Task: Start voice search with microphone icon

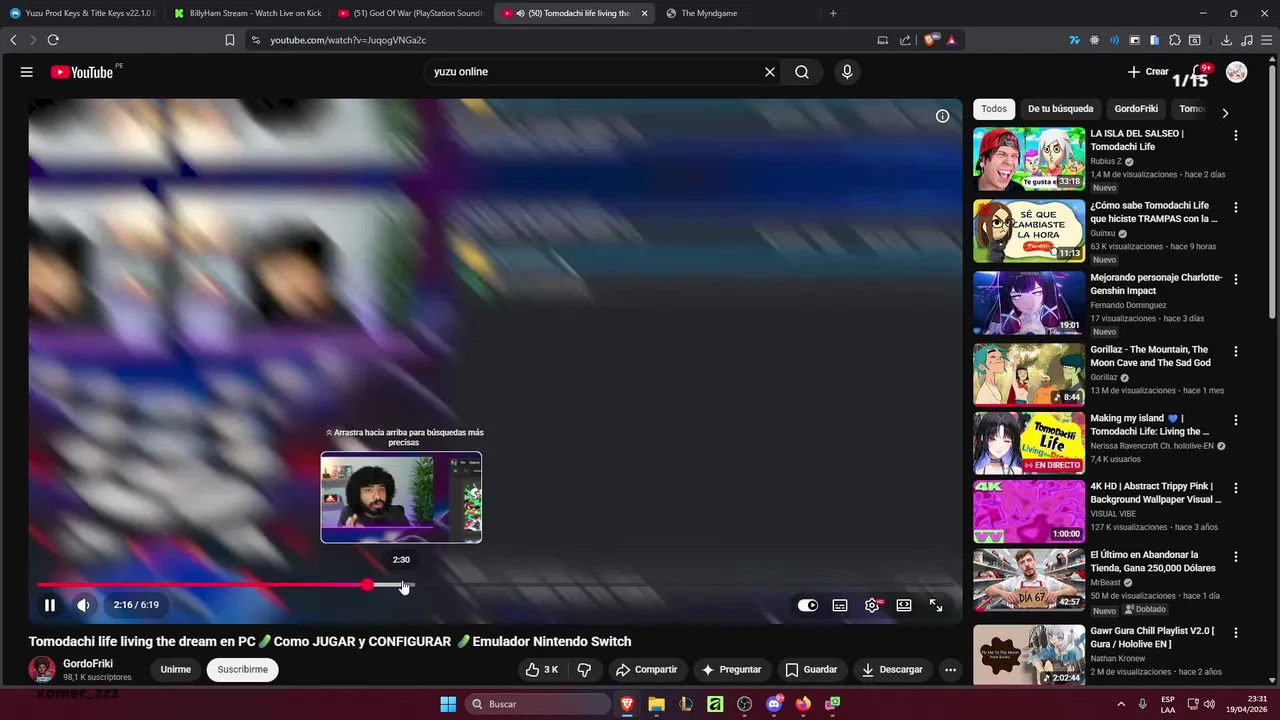Action: click(x=847, y=72)
